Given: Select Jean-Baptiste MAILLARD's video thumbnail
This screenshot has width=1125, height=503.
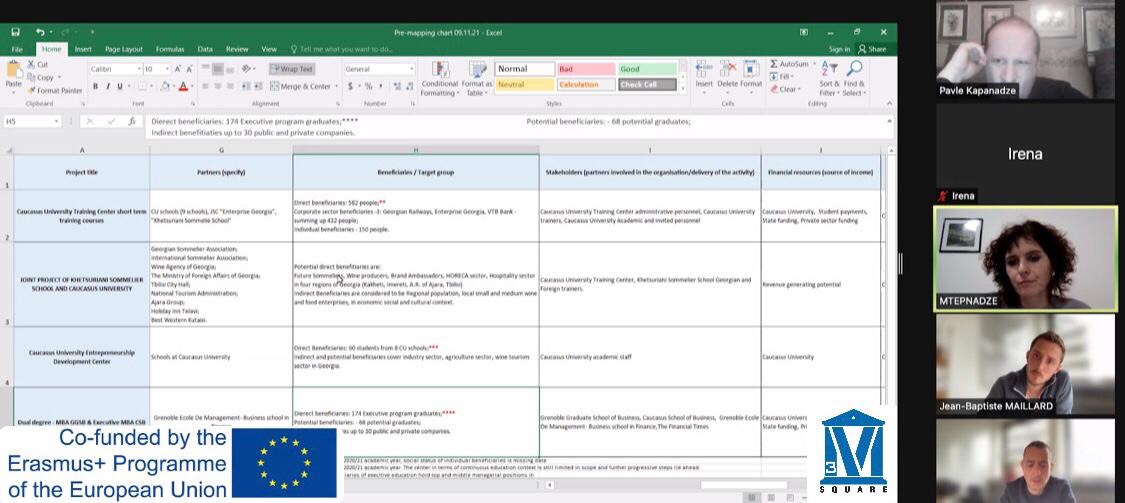Looking at the screenshot, I should (x=1025, y=365).
